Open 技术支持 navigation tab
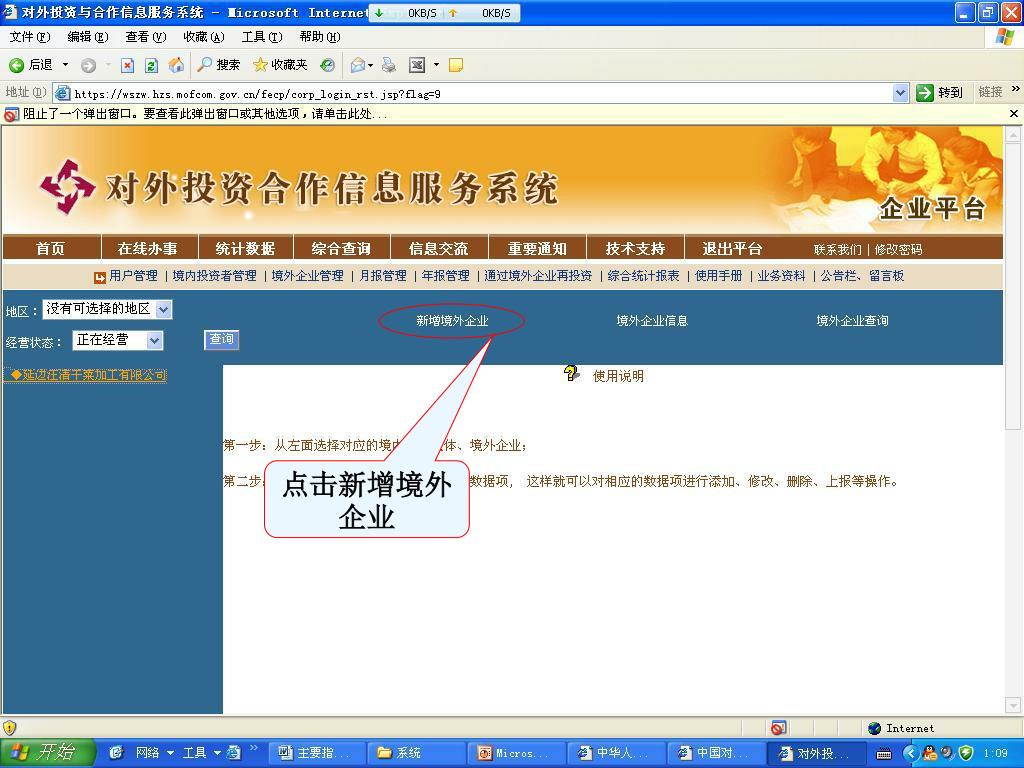The height and width of the screenshot is (768, 1024). pos(635,249)
